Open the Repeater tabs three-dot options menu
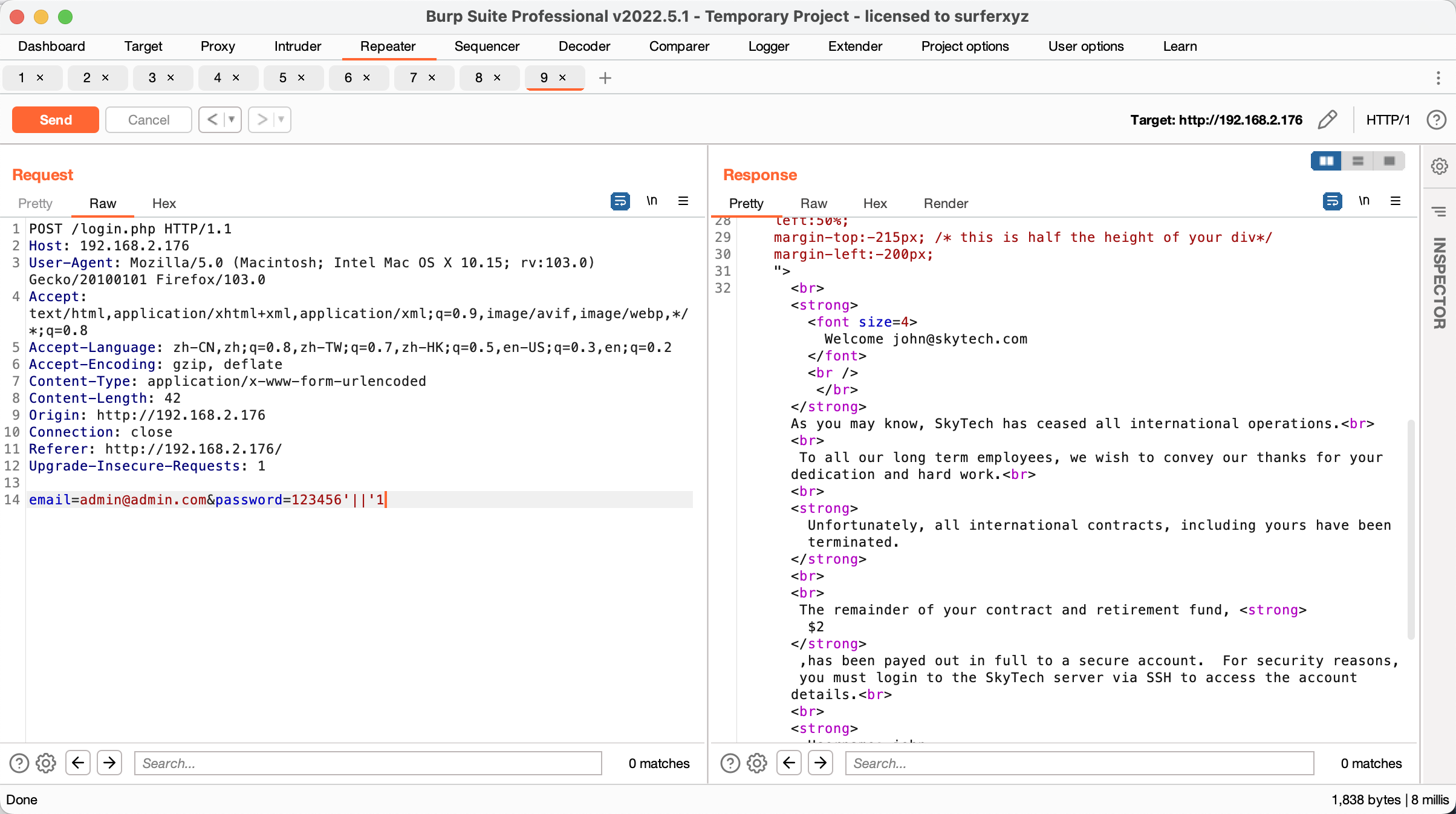Image resolution: width=1456 pixels, height=814 pixels. pyautogui.click(x=1438, y=78)
